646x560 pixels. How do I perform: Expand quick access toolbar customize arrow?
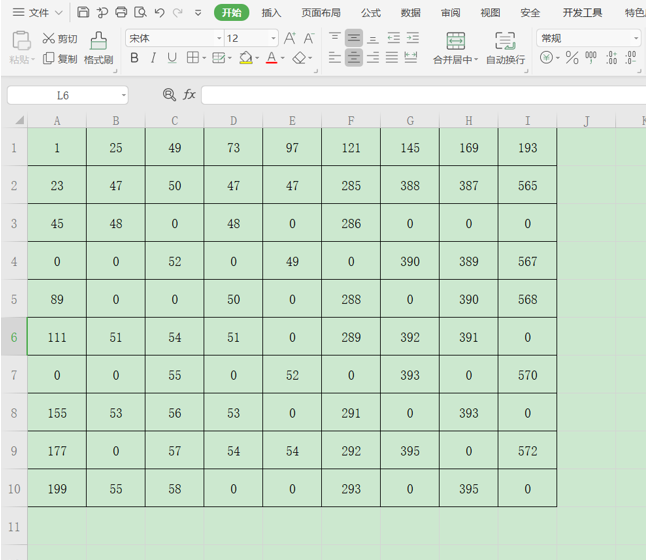click(x=198, y=13)
